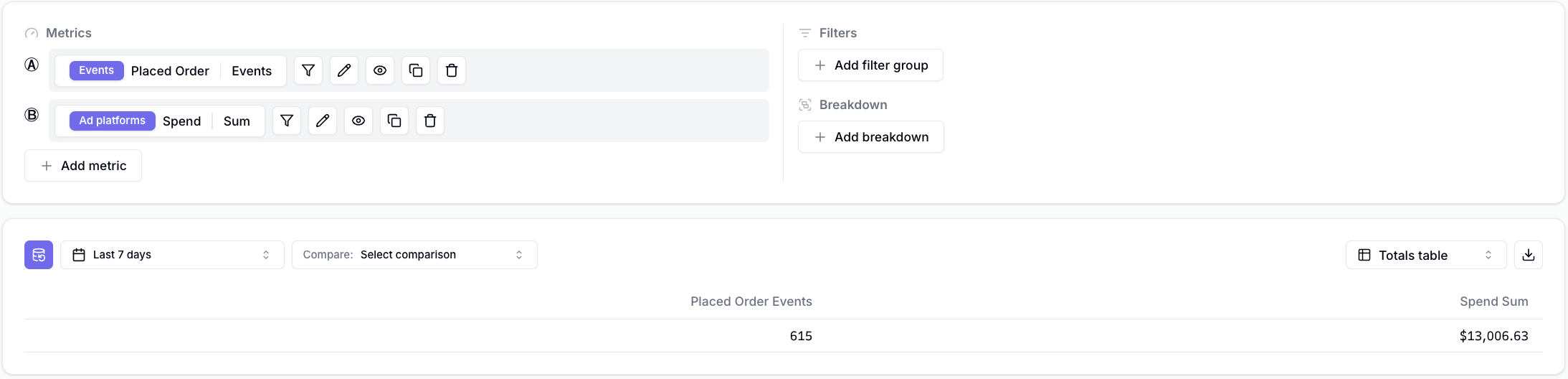Duplicate the Placed Order metric
The height and width of the screenshot is (379, 1568).
pyautogui.click(x=416, y=70)
